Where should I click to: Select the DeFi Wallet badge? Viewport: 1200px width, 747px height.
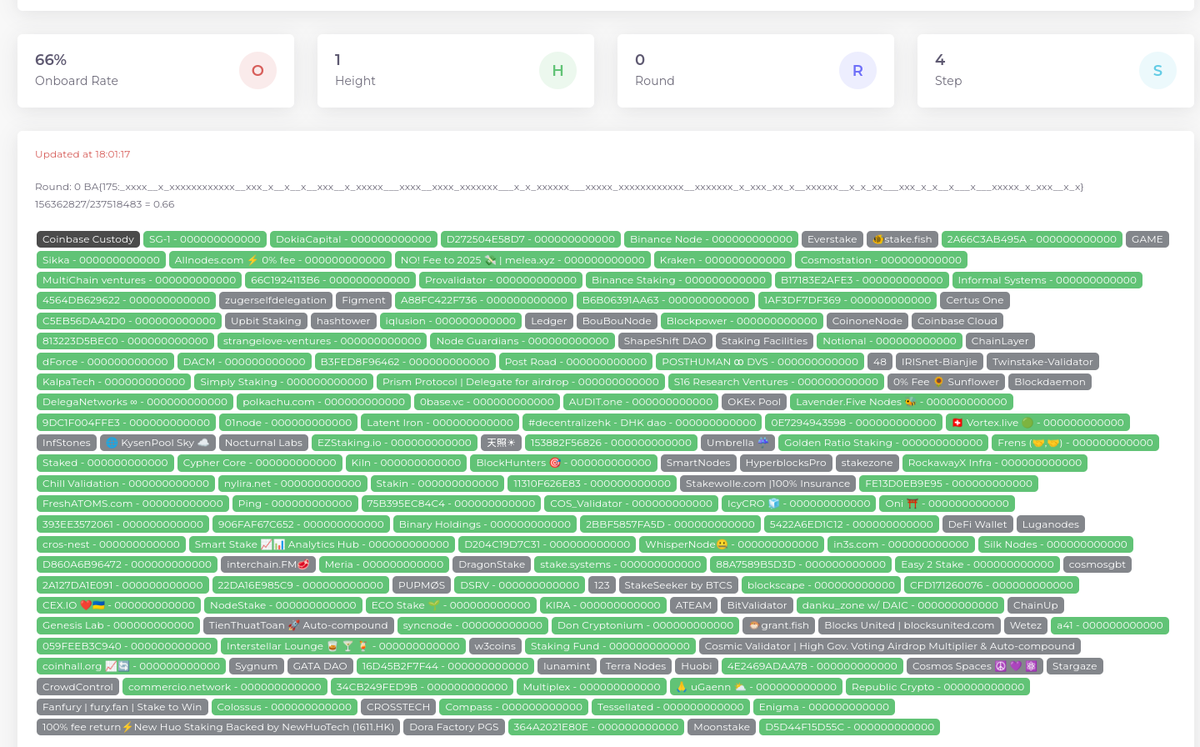977,524
